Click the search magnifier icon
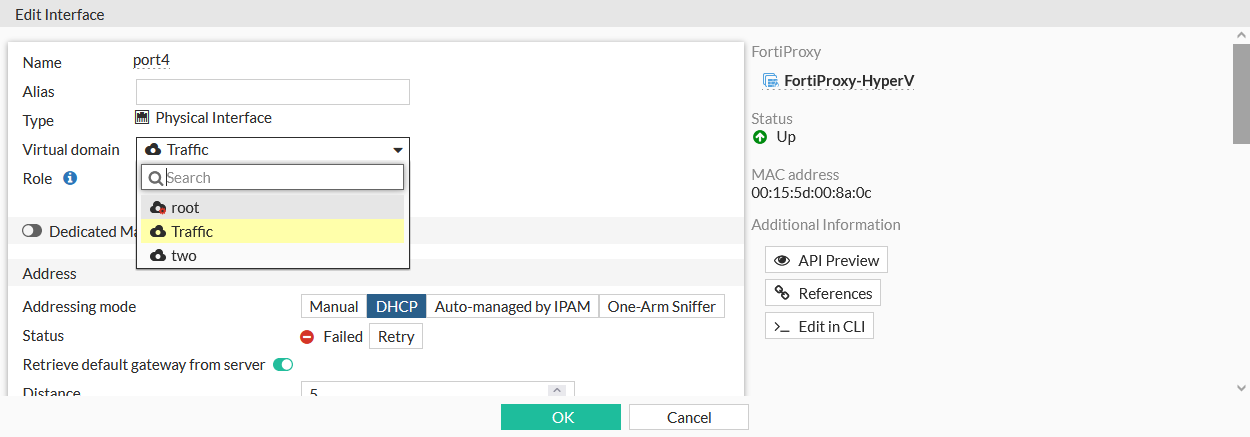 155,178
